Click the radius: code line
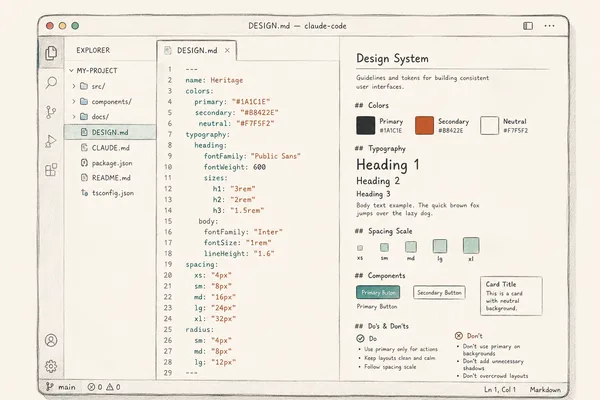This screenshot has height=400, width=600. (x=199, y=329)
